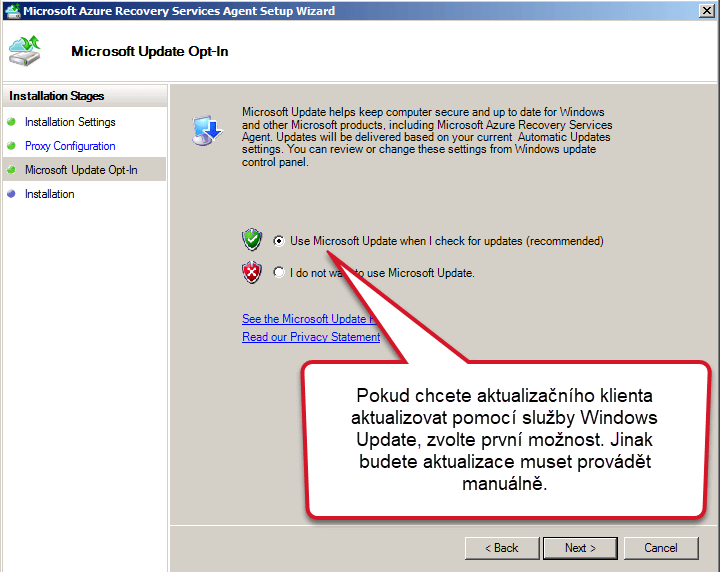
Task: Click the cloud backup drive header icon
Action: coord(25,51)
